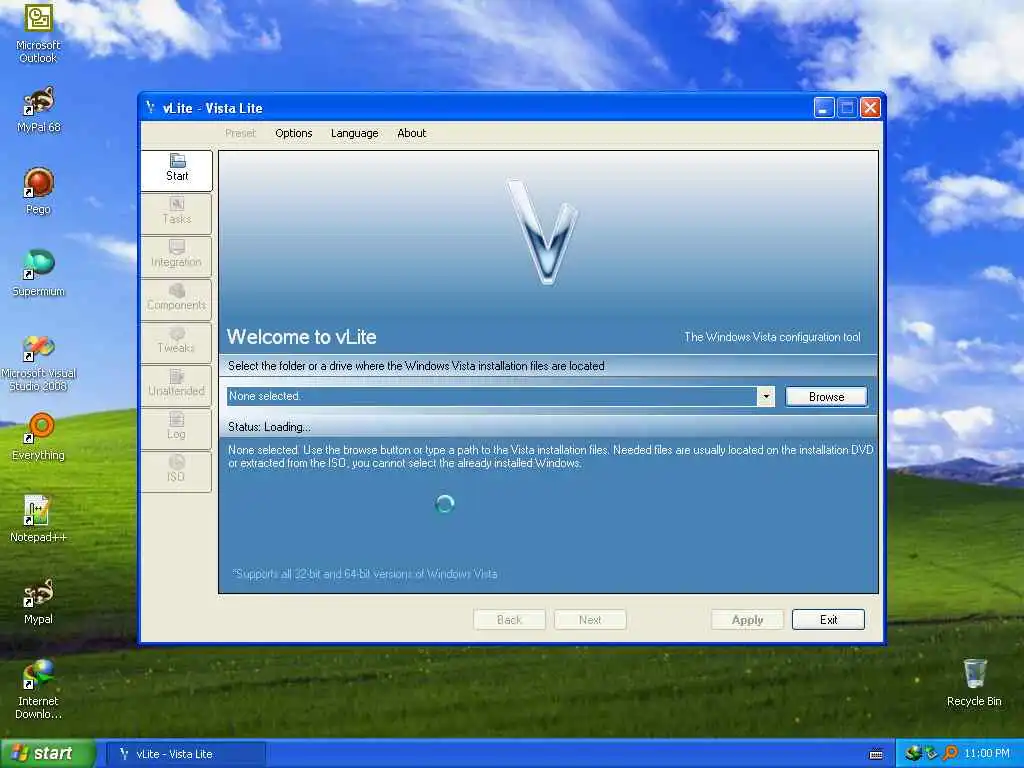Screen dimensions: 1024x768
Task: Click the Next button
Action: click(x=590, y=620)
